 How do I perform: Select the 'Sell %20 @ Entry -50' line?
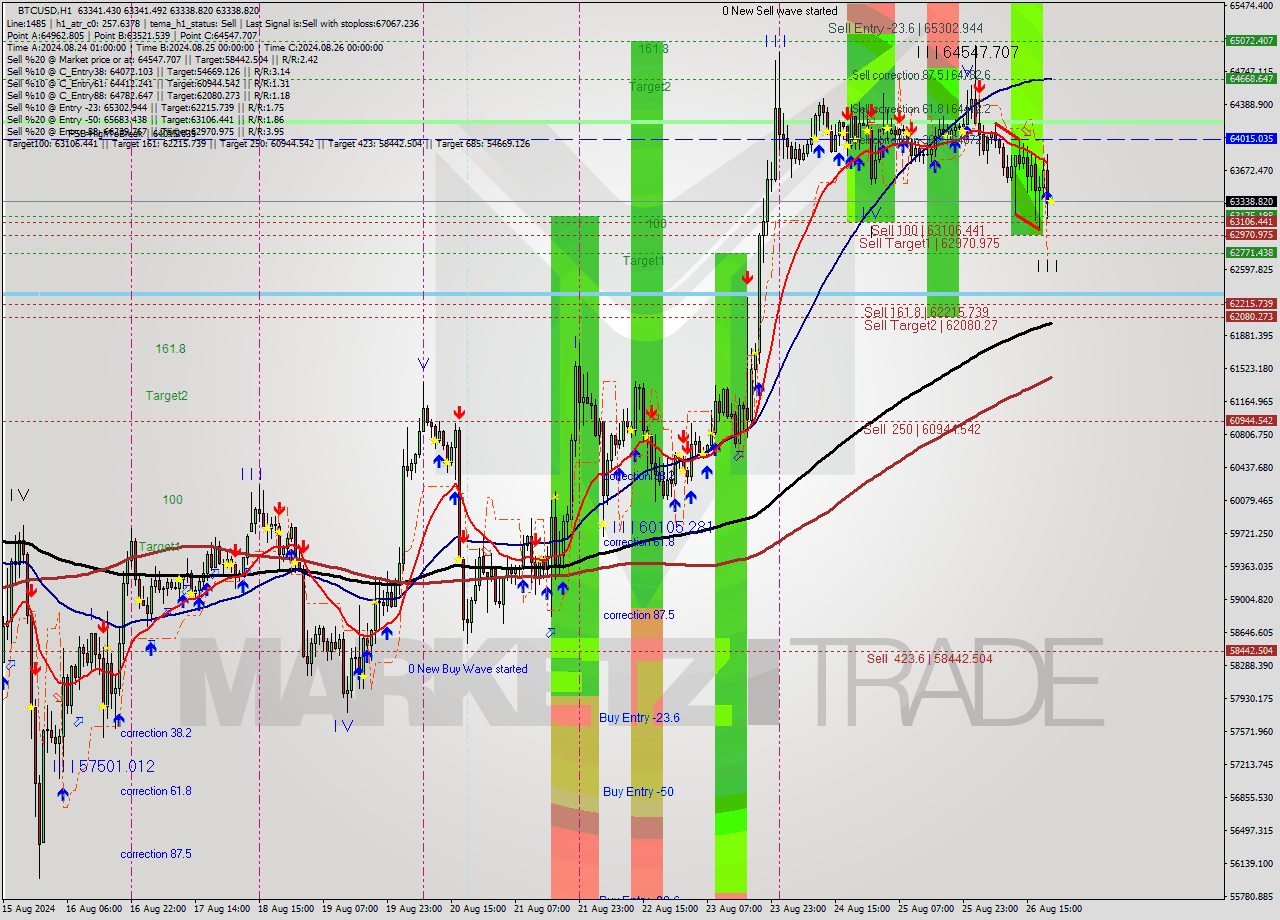coord(145,119)
